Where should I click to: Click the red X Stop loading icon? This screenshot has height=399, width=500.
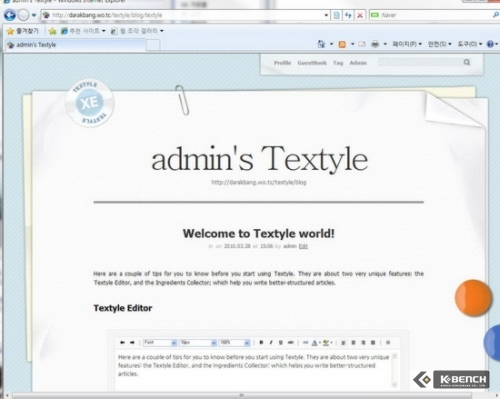tap(360, 15)
